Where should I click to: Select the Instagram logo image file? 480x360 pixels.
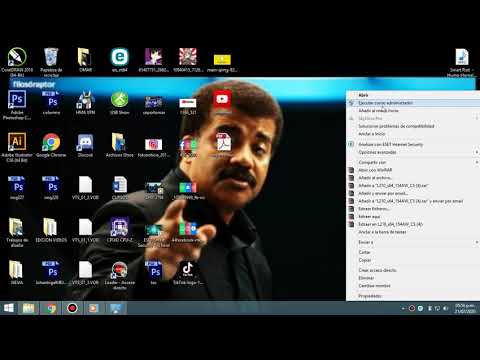click(154, 144)
